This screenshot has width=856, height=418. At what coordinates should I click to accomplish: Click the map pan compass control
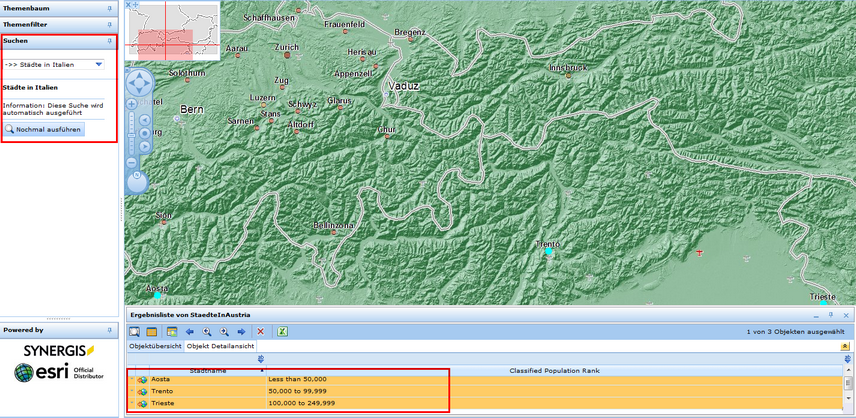140,83
